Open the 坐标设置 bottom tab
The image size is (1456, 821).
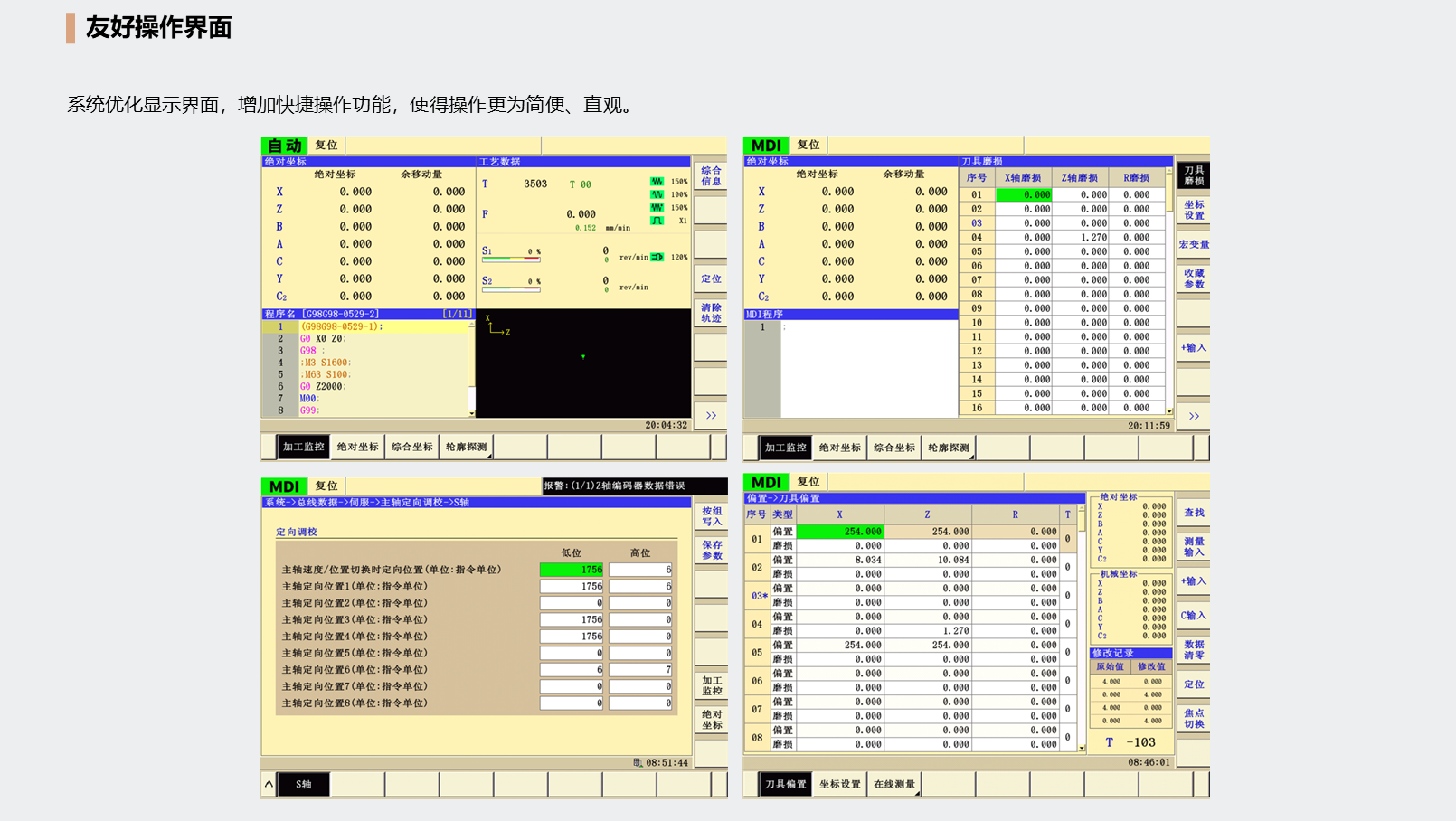[x=839, y=784]
